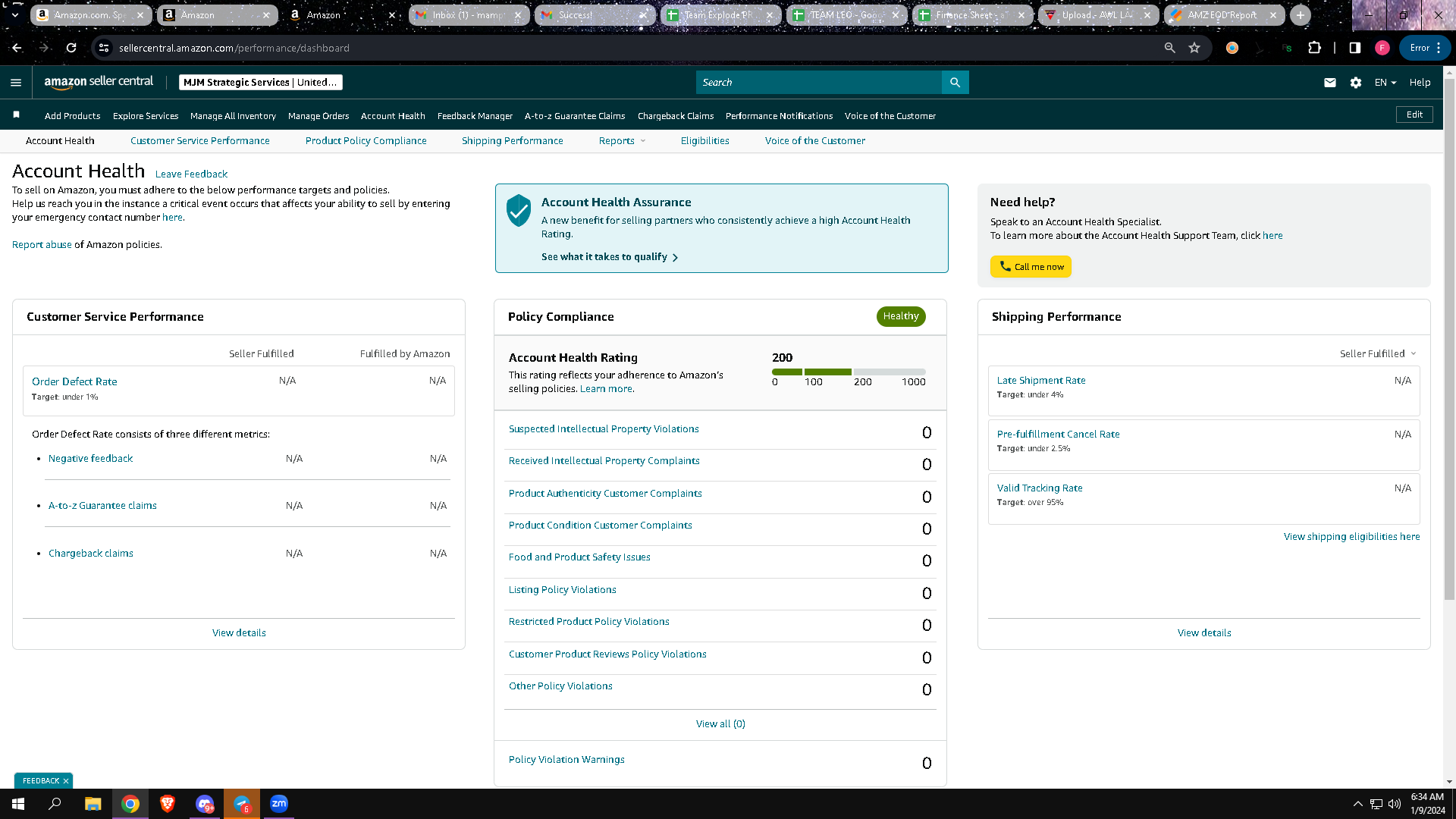Open a new browser tab
This screenshot has width=1456, height=819.
tap(1301, 15)
